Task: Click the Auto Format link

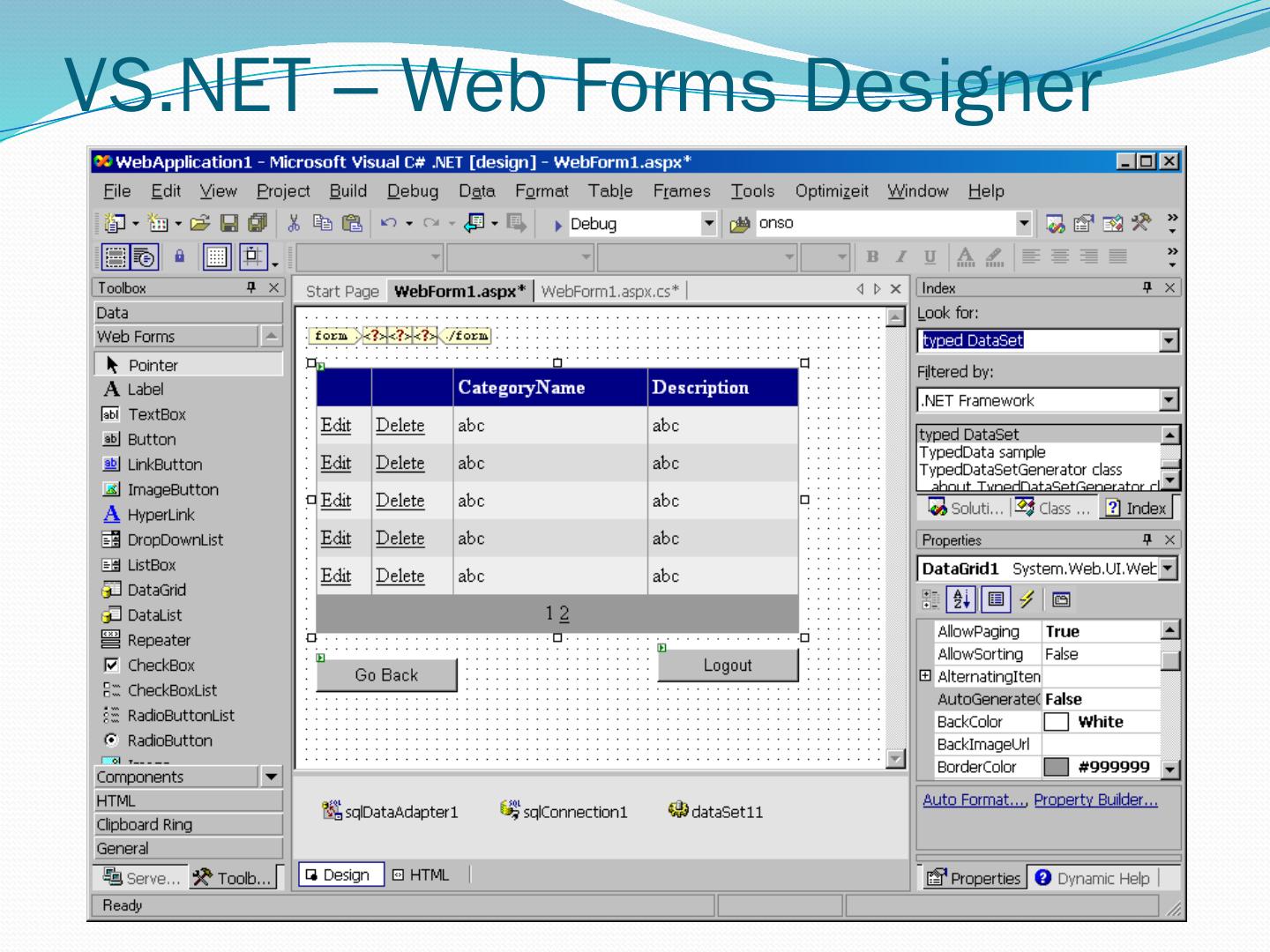Action: 975,800
